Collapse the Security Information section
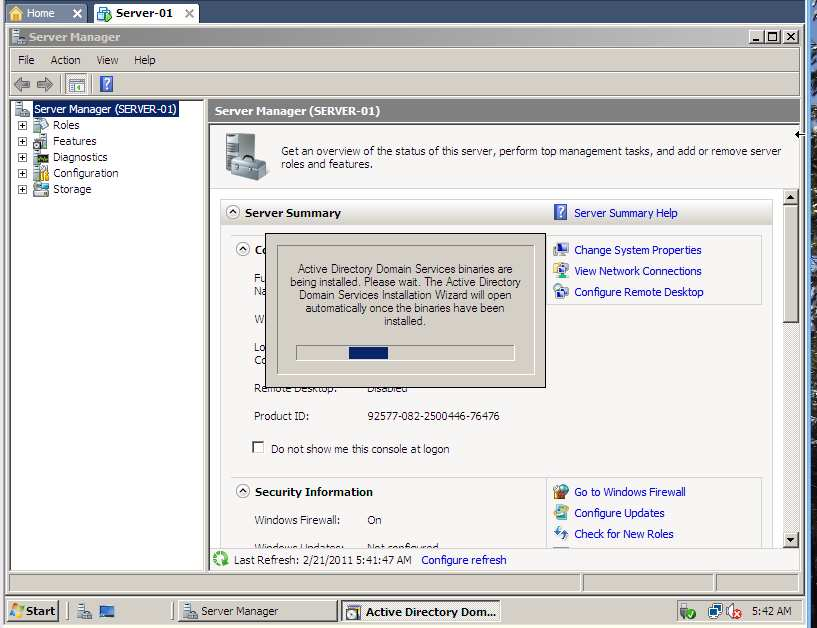 [x=243, y=491]
